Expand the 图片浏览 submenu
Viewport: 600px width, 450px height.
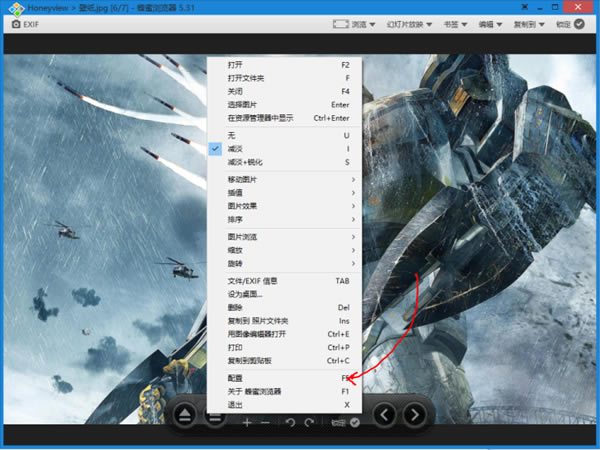click(284, 237)
